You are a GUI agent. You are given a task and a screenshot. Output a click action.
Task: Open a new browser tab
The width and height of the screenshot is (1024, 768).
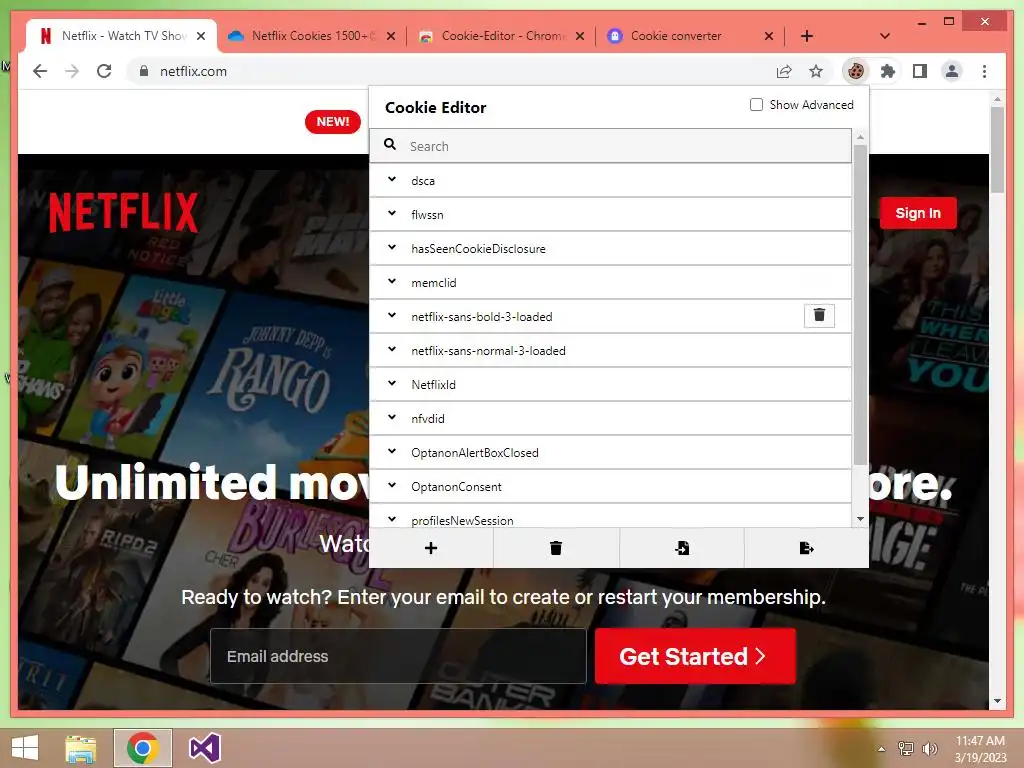tap(807, 36)
